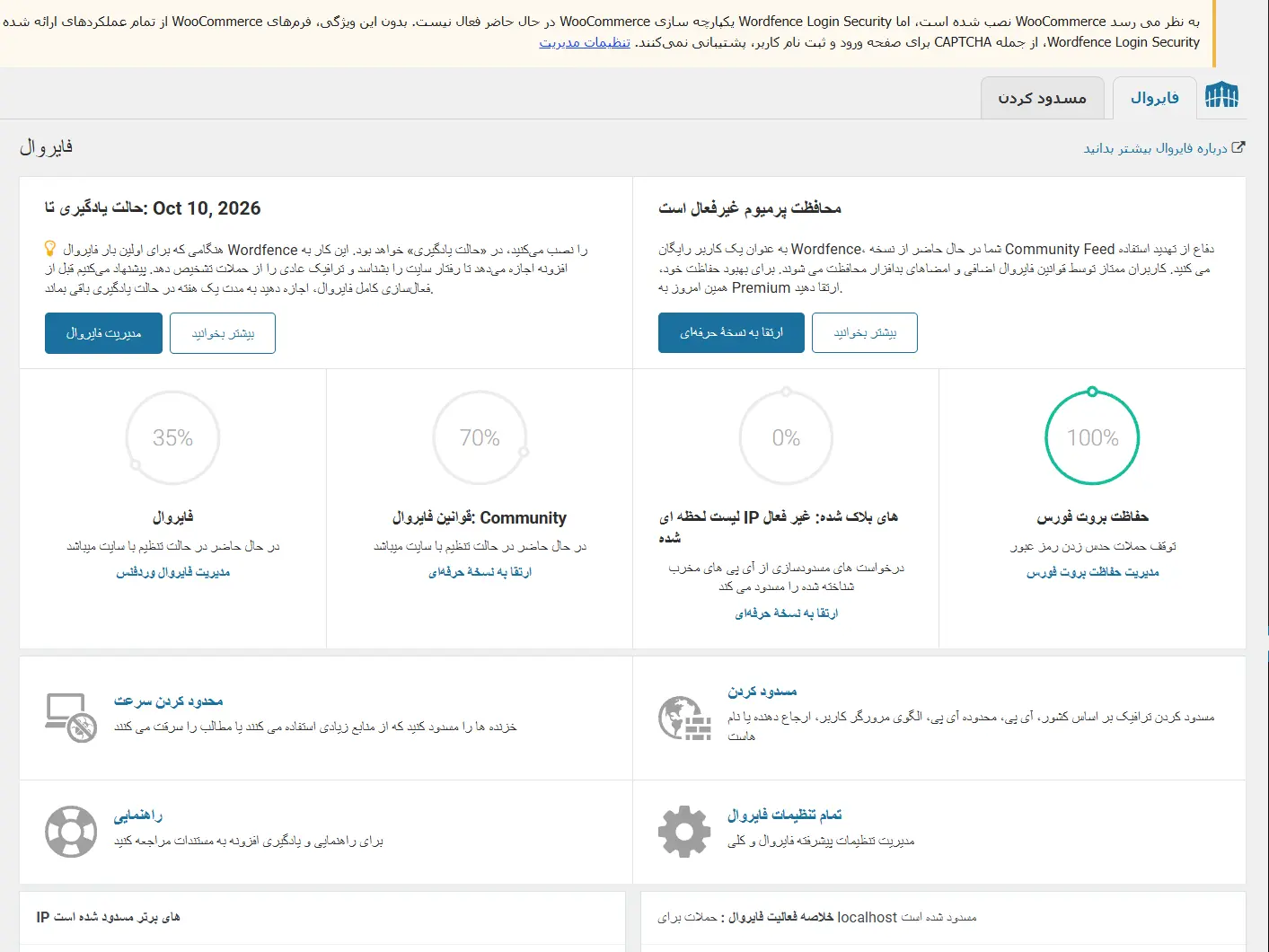Open مدیریت حفاظت بروت فورس link
This screenshot has width=1269, height=952.
click(1092, 572)
